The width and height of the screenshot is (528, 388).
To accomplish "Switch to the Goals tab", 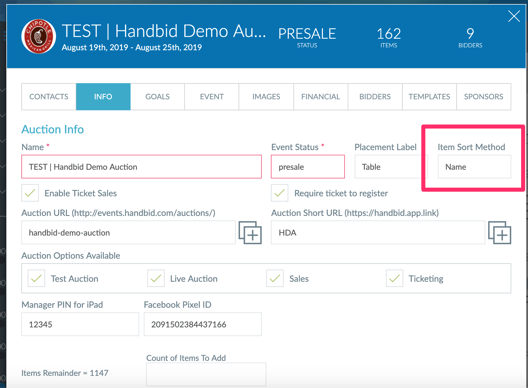I will [x=157, y=97].
